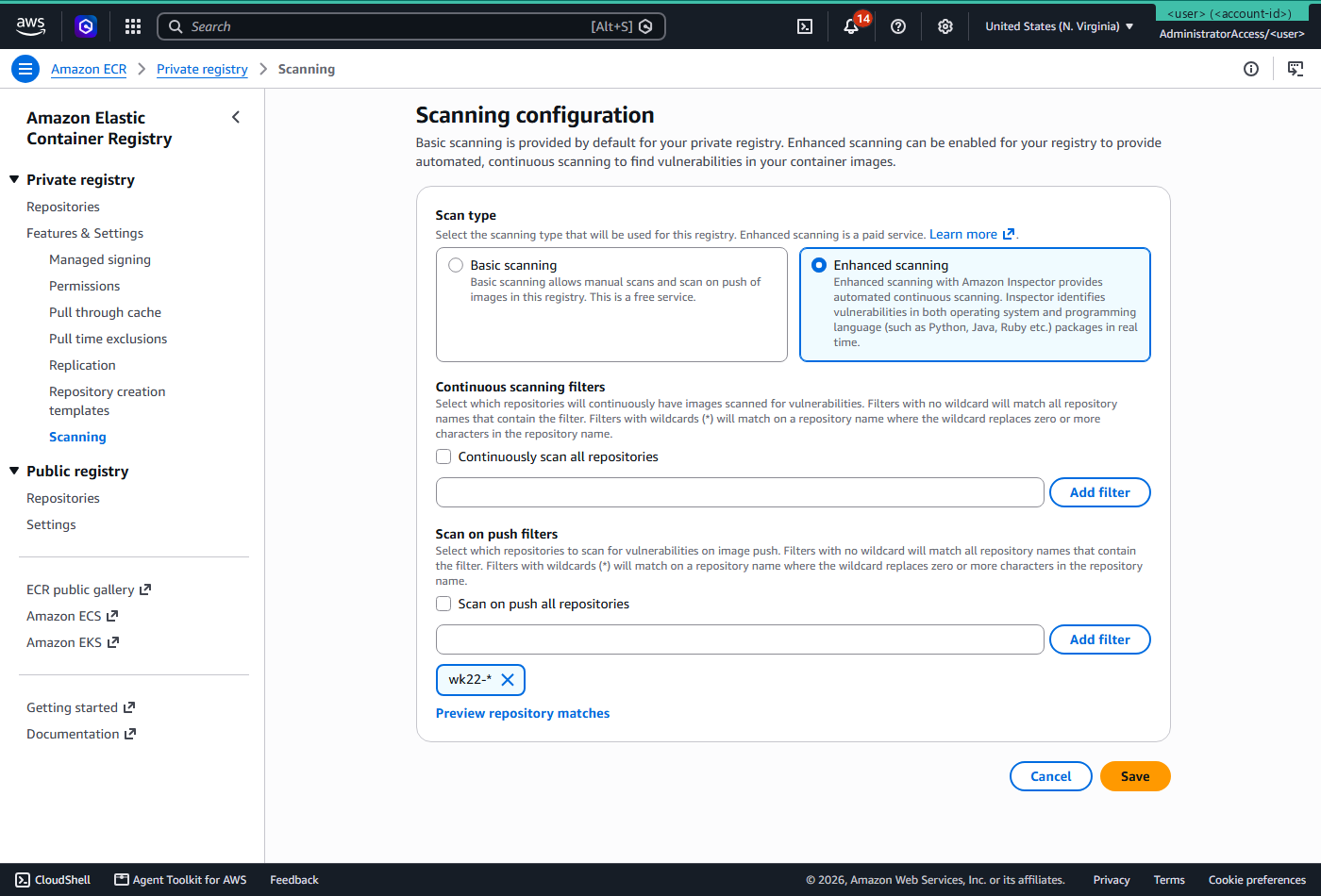1321x896 pixels.
Task: Launch CloudShell from top bar icon
Action: [805, 26]
